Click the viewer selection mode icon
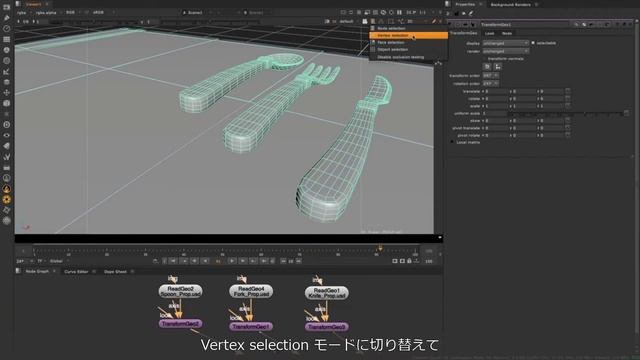The image size is (640, 360). [x=373, y=21]
